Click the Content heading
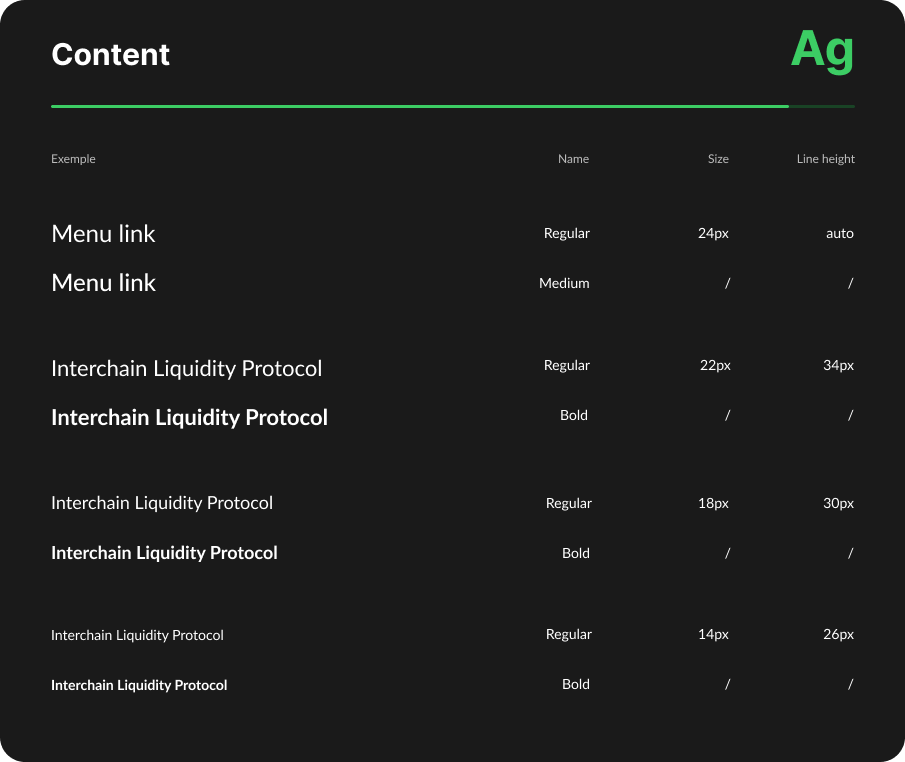Image resolution: width=905 pixels, height=762 pixels. click(111, 55)
